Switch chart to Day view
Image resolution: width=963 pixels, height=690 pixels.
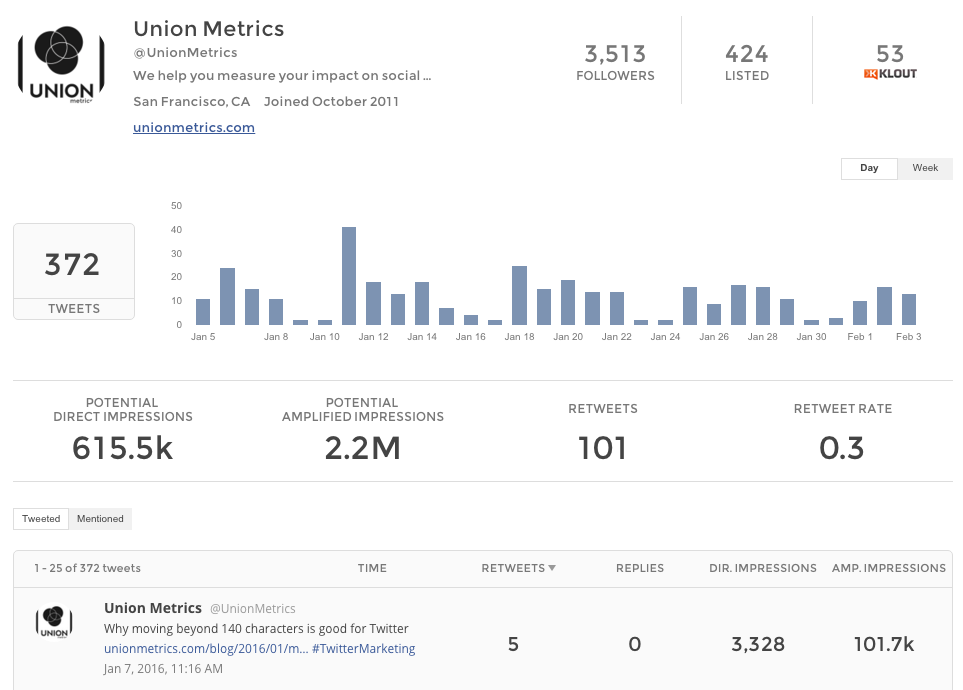(869, 168)
